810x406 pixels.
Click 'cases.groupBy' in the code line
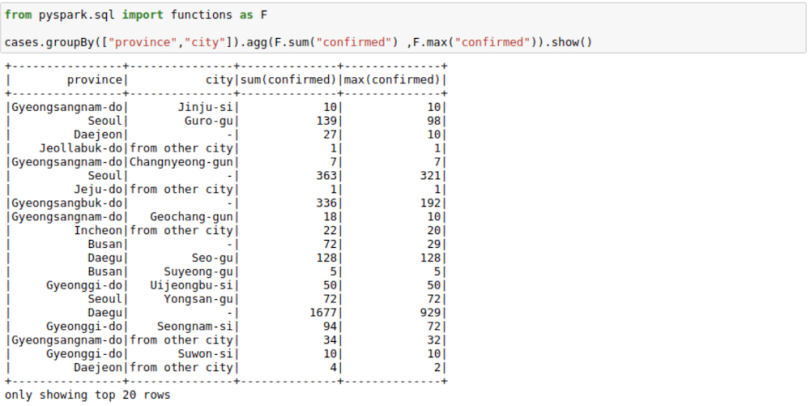click(49, 42)
